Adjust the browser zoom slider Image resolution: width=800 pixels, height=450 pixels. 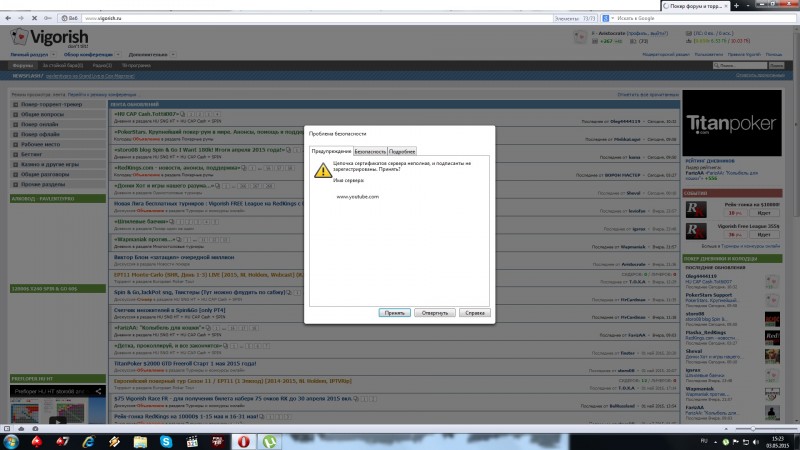[753, 429]
